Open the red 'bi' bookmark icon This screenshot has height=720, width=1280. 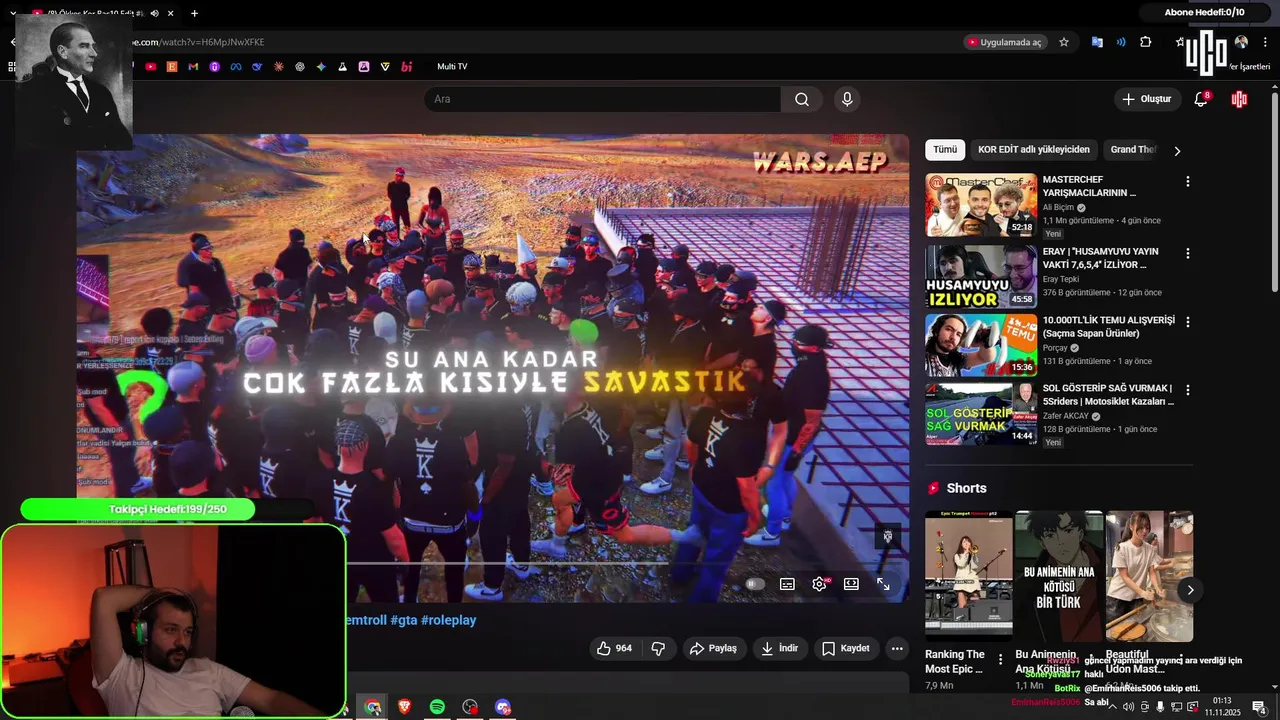point(407,67)
